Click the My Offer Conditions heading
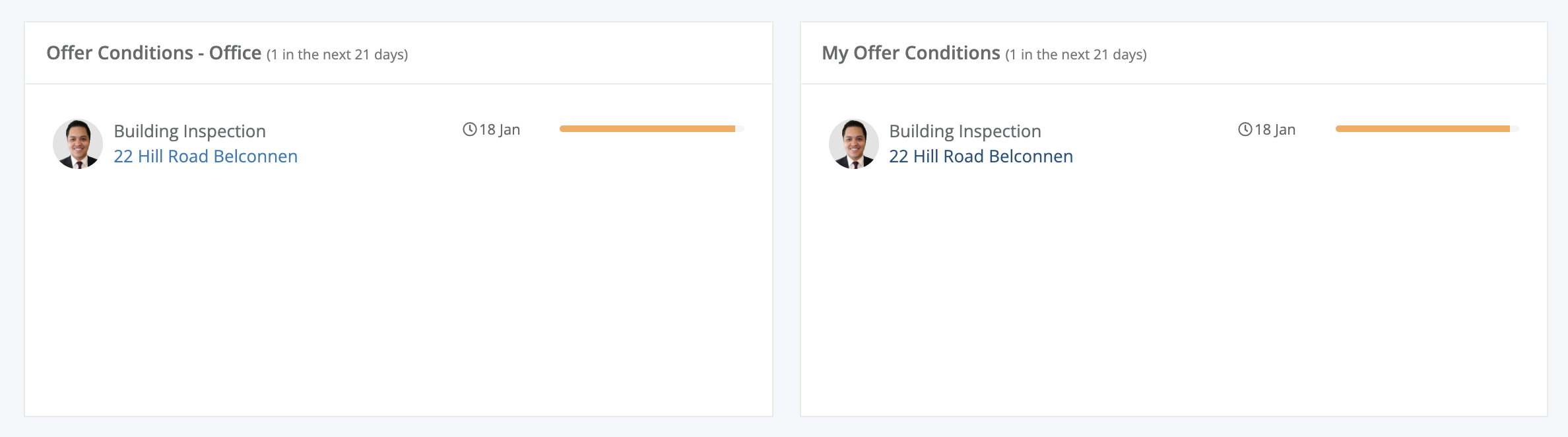 coord(911,53)
